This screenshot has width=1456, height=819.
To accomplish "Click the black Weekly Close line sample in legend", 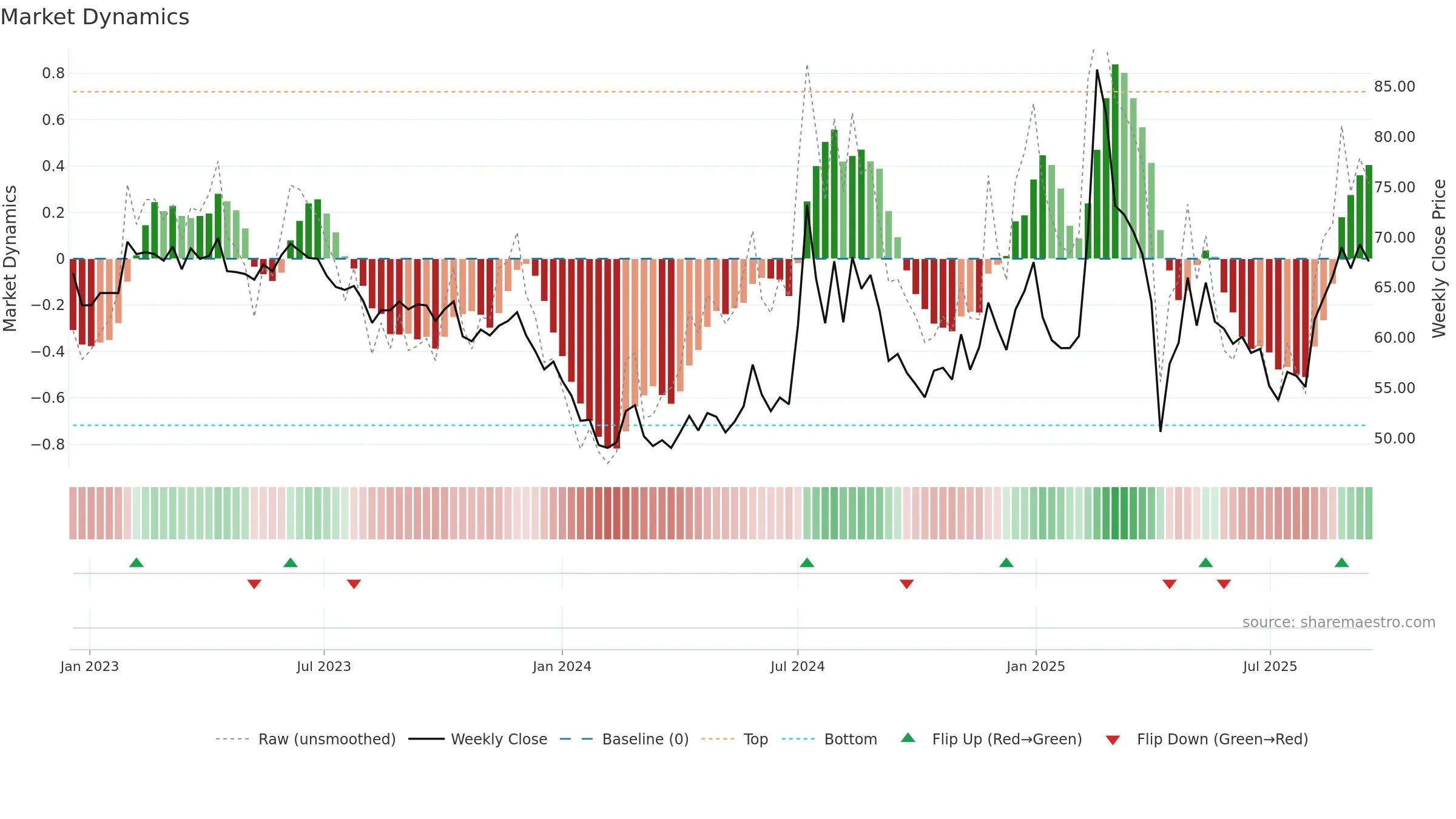I will click(426, 739).
